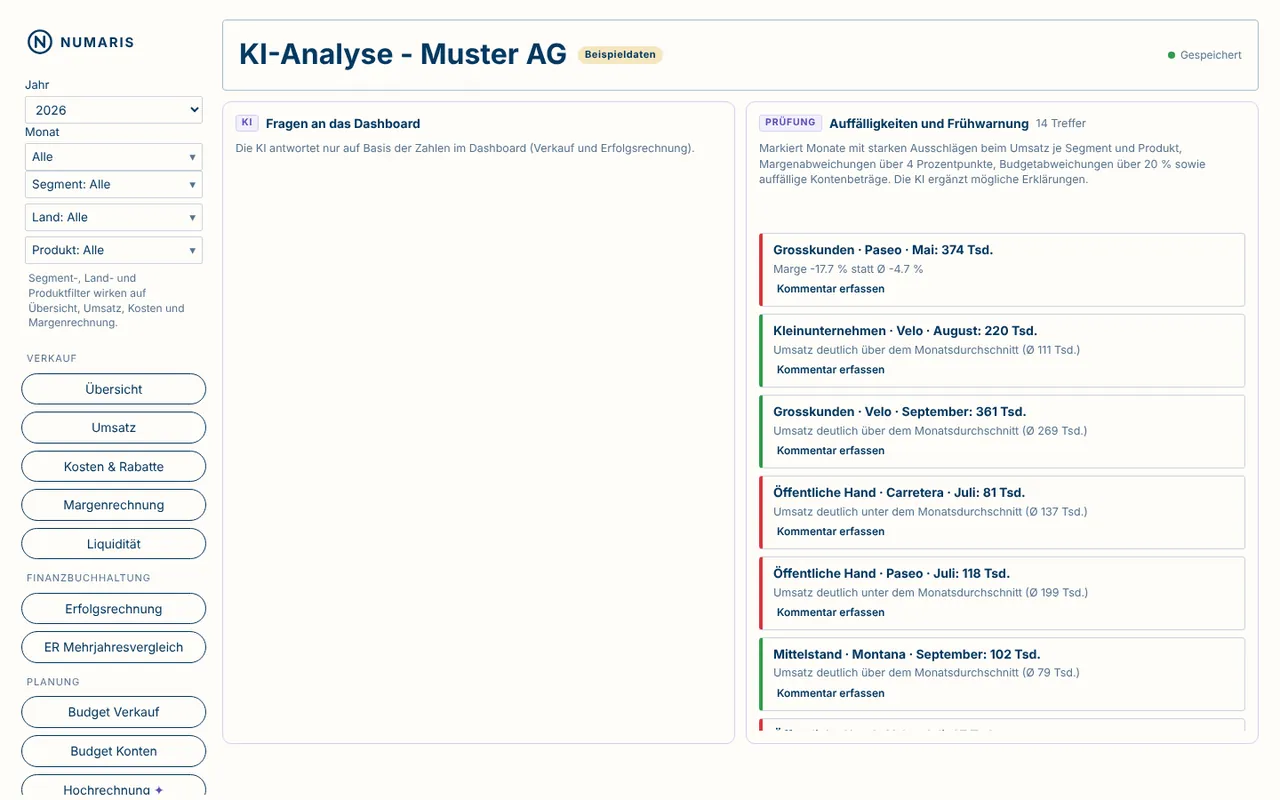The width and height of the screenshot is (1280, 800).
Task: Click the KI badge beside Fragen an das Dashboard
Action: 247,123
